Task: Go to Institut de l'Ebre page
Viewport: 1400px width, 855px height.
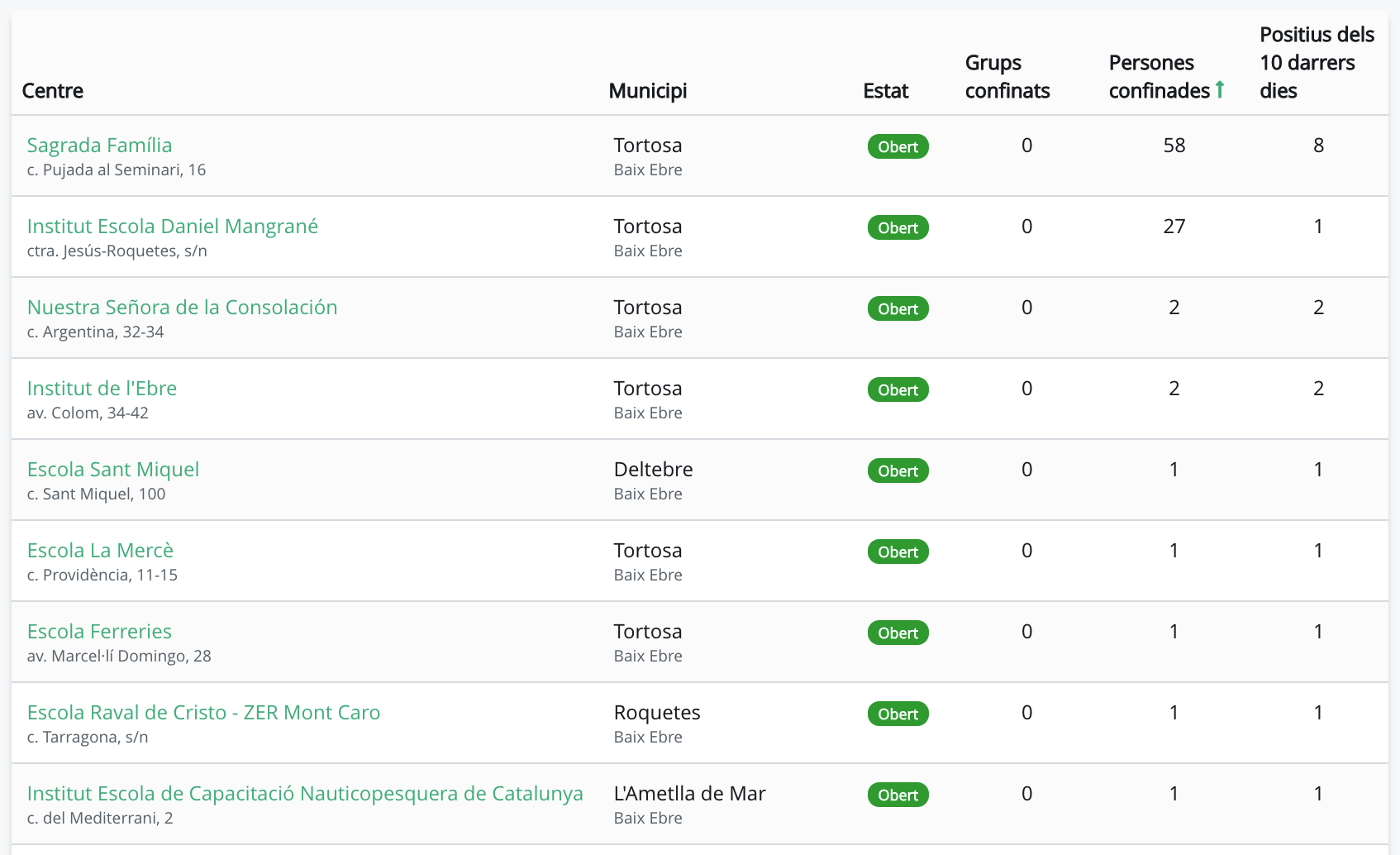Action: click(102, 389)
